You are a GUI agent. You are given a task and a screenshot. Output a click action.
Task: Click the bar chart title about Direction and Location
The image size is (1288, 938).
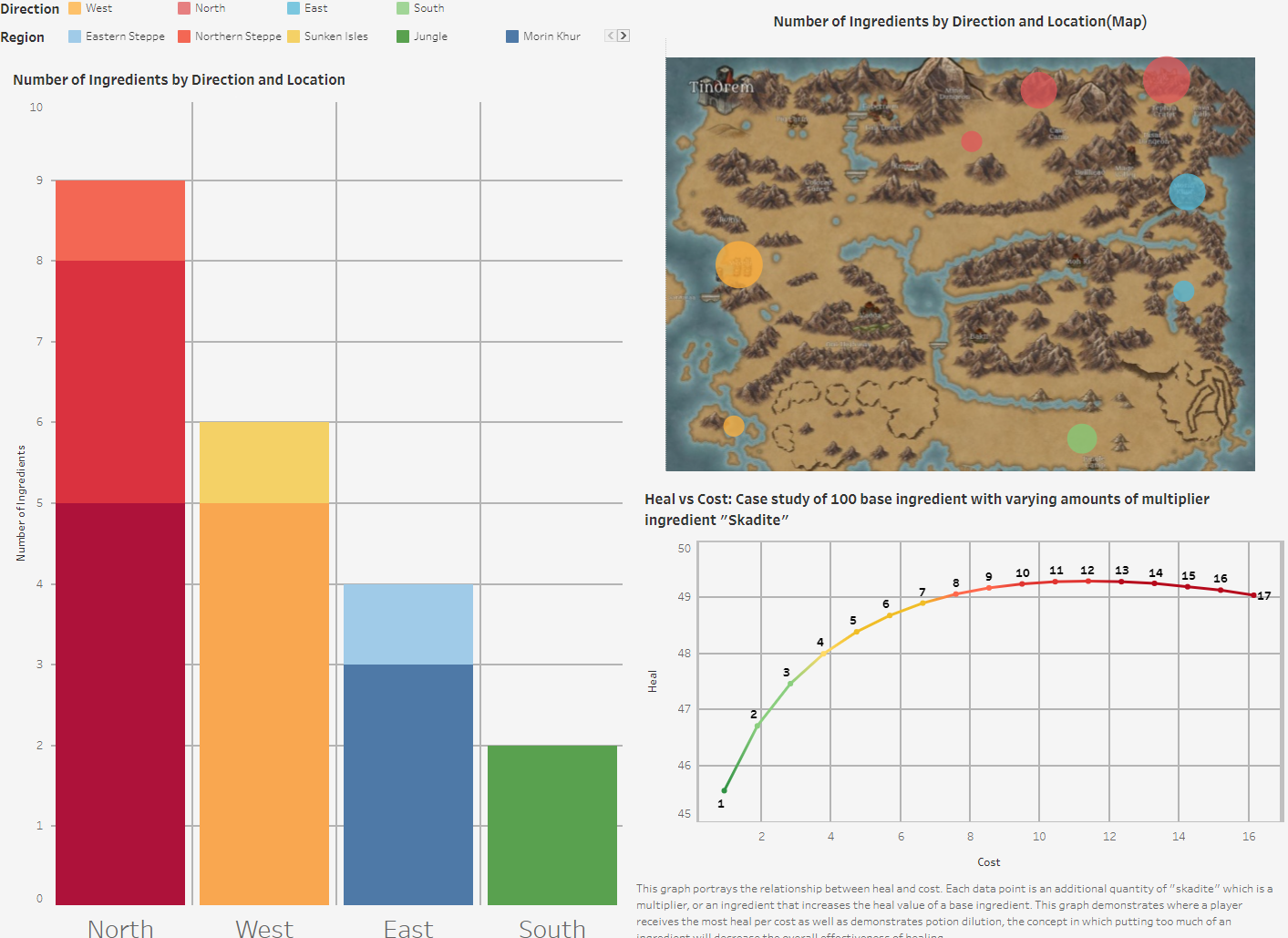tap(179, 80)
